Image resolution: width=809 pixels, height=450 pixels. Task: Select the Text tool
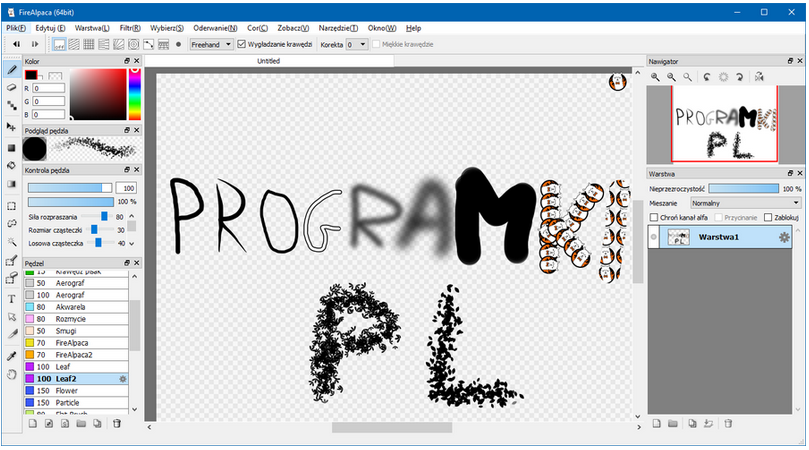11,299
